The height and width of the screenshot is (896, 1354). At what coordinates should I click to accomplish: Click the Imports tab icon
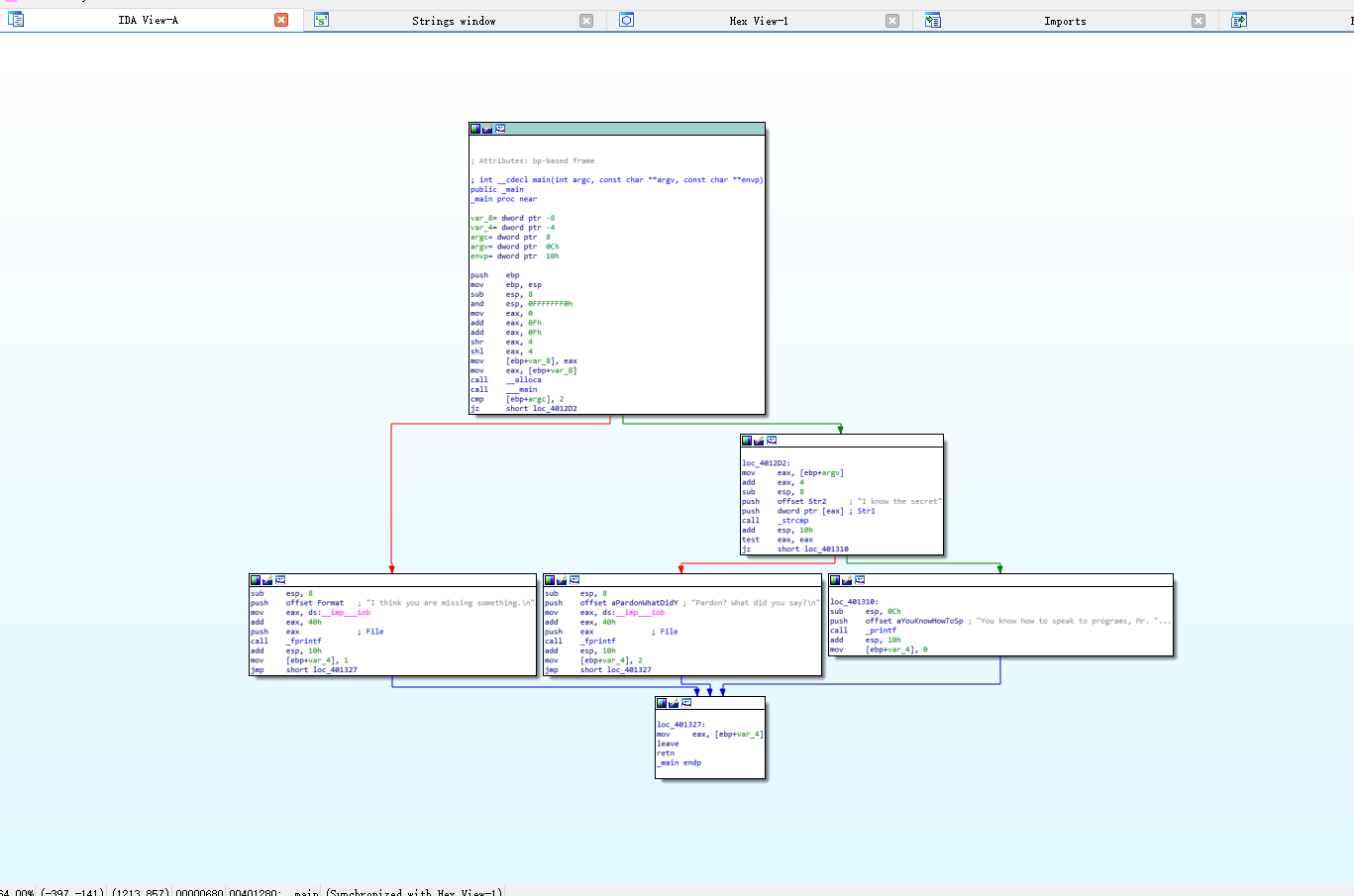click(932, 20)
